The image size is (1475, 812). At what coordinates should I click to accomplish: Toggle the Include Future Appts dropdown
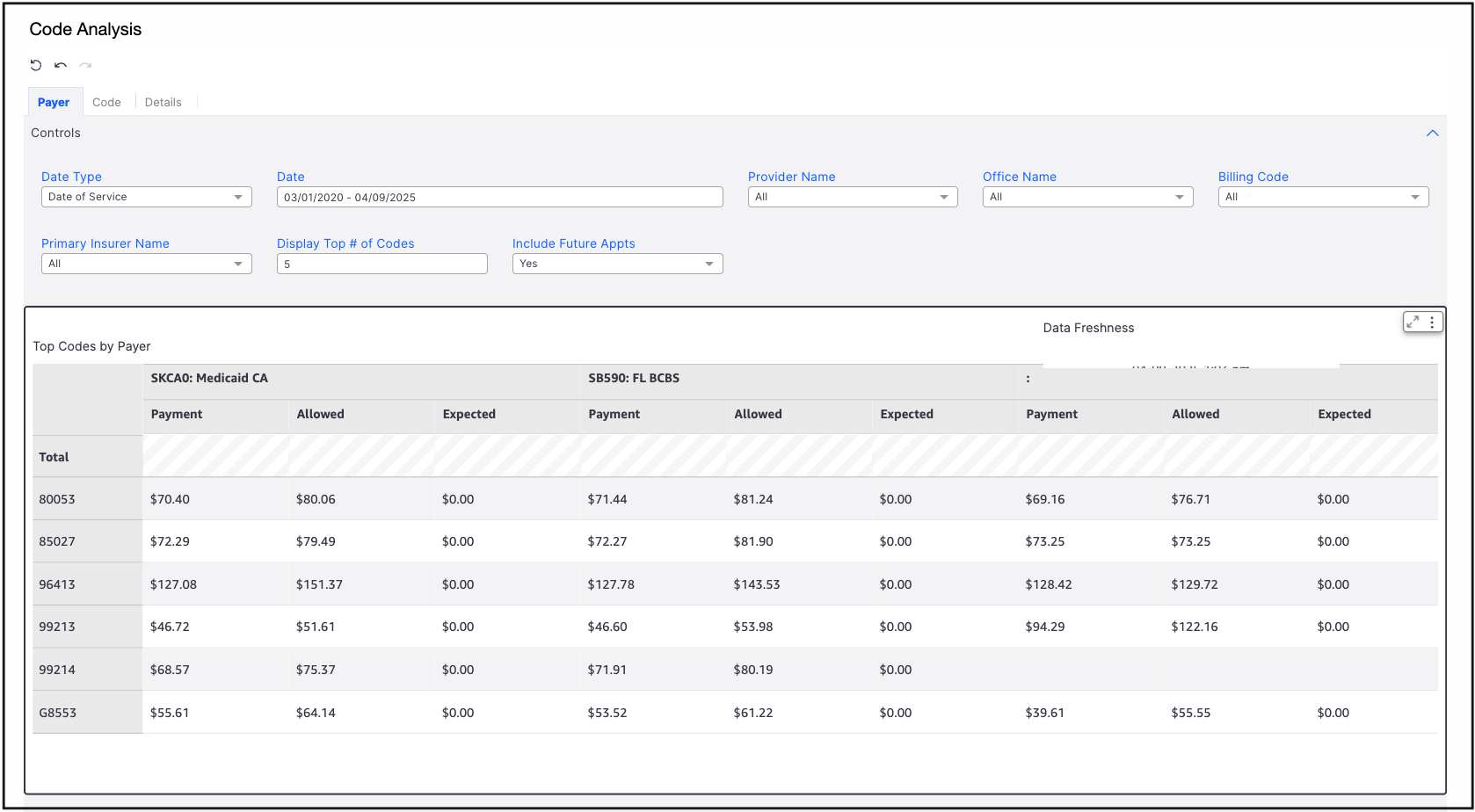coord(617,264)
